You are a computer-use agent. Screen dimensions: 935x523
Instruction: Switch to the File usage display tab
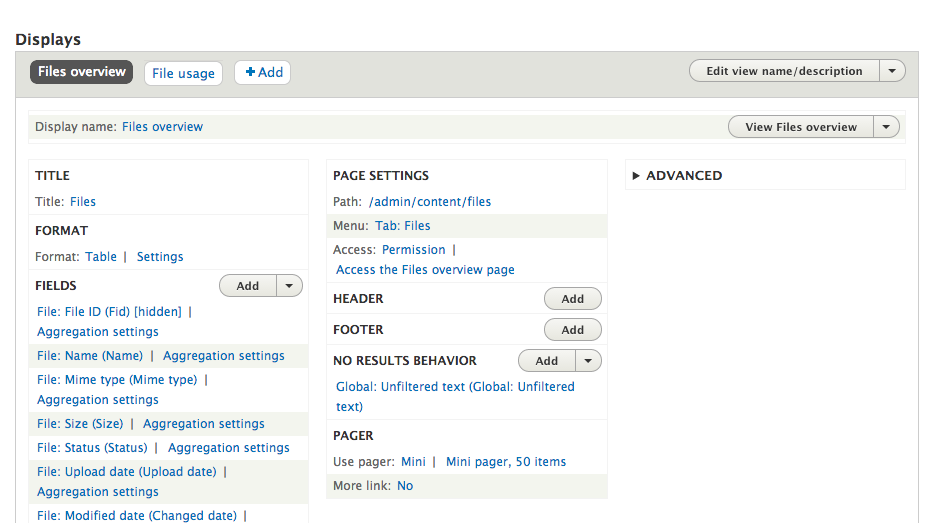pyautogui.click(x=183, y=73)
